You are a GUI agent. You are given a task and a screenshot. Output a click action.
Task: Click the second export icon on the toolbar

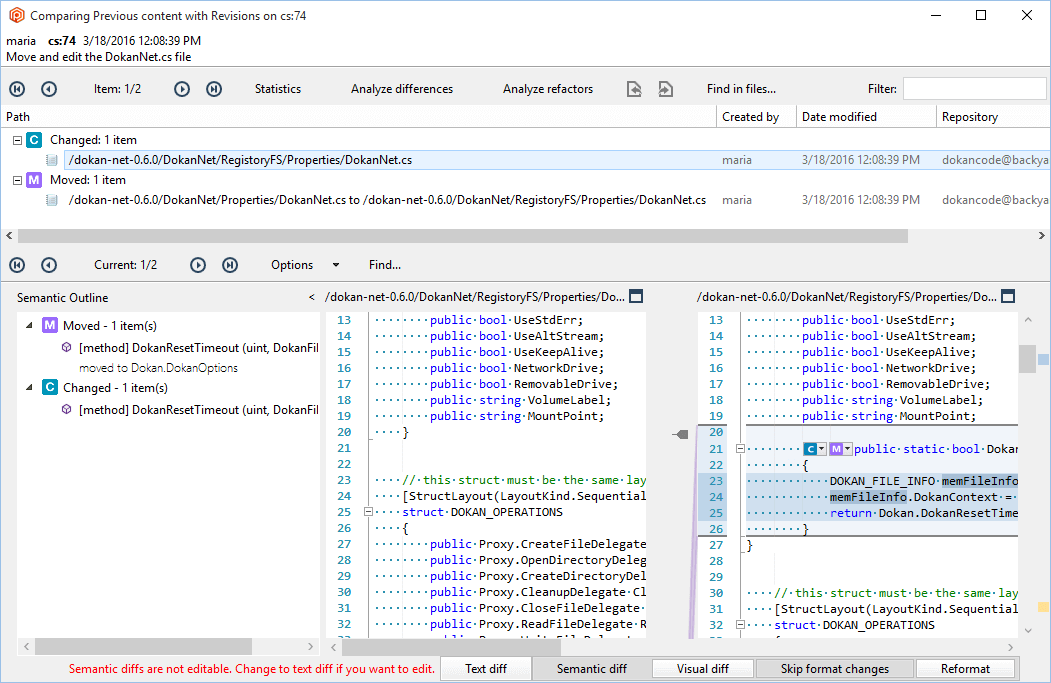(665, 88)
